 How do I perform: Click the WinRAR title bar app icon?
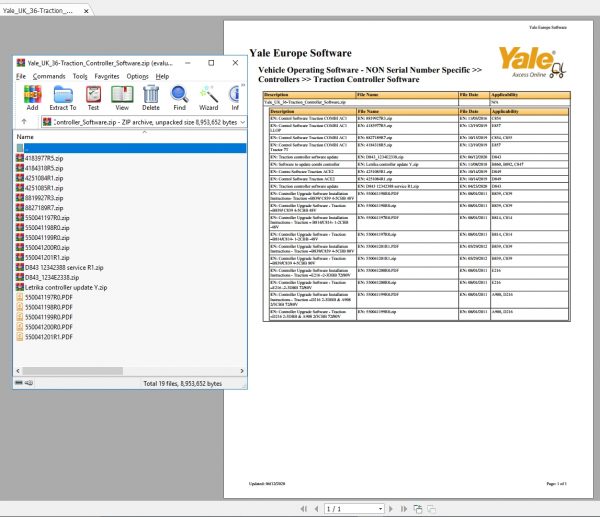21,63
